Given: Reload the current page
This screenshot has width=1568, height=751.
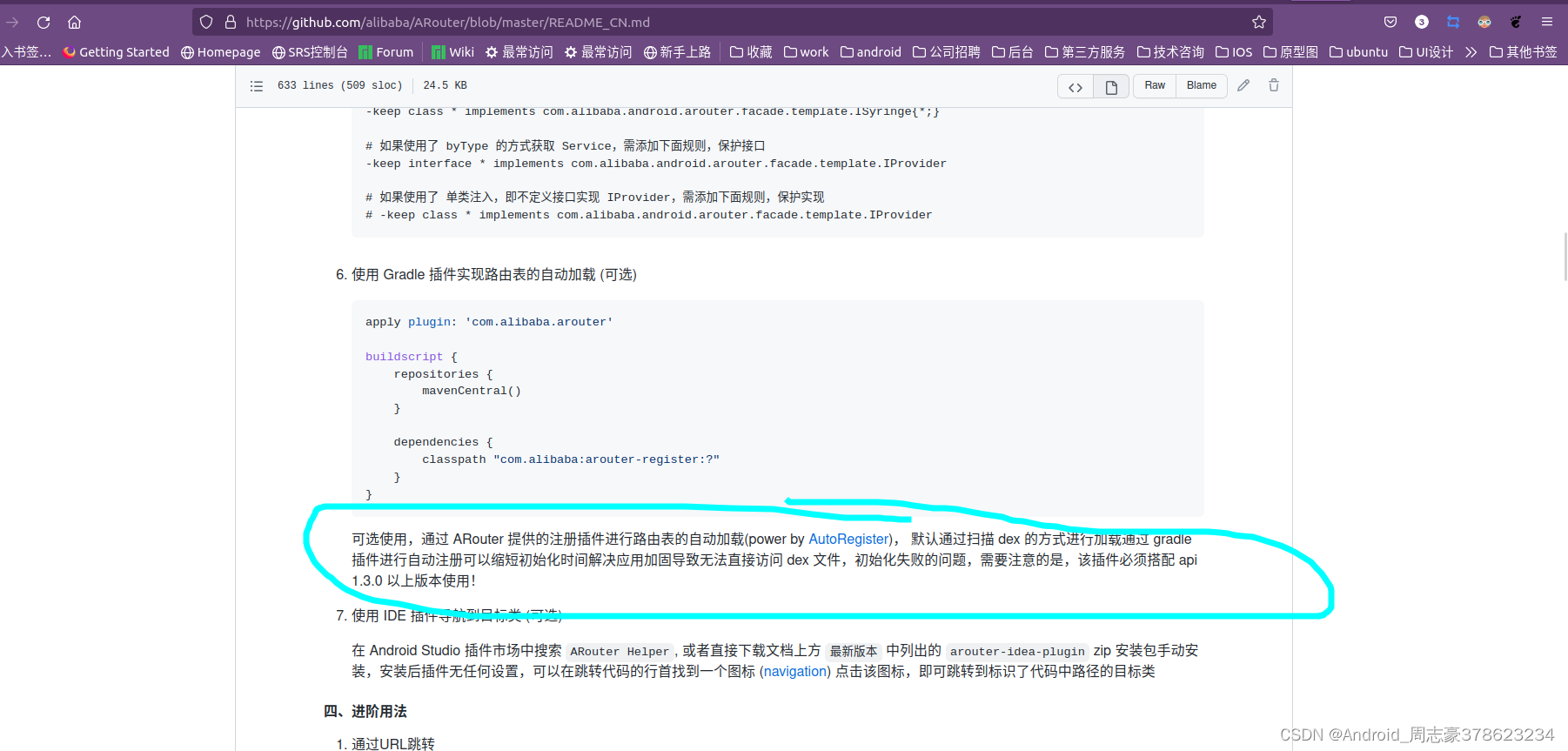Looking at the screenshot, I should 44,22.
